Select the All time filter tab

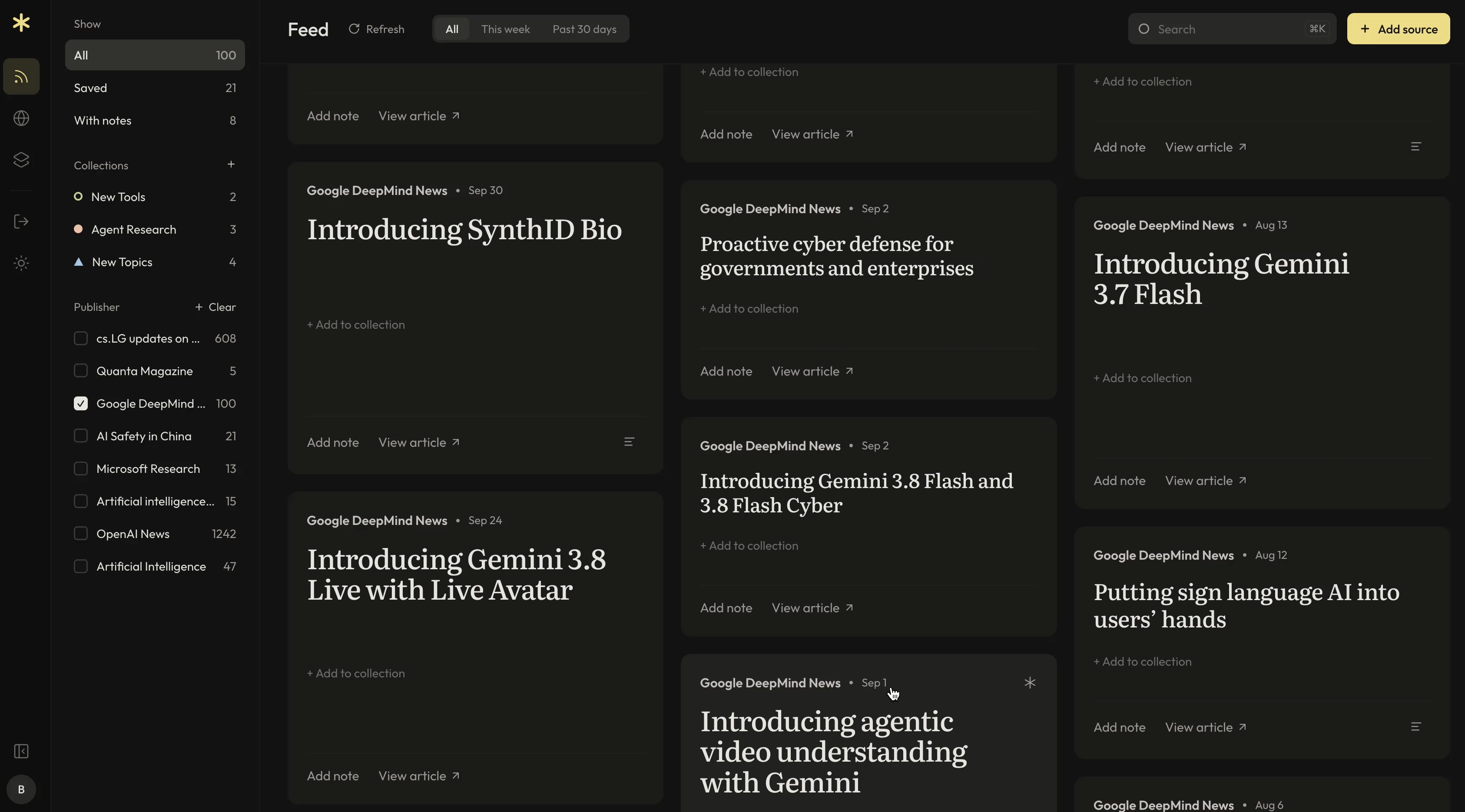[451, 29]
